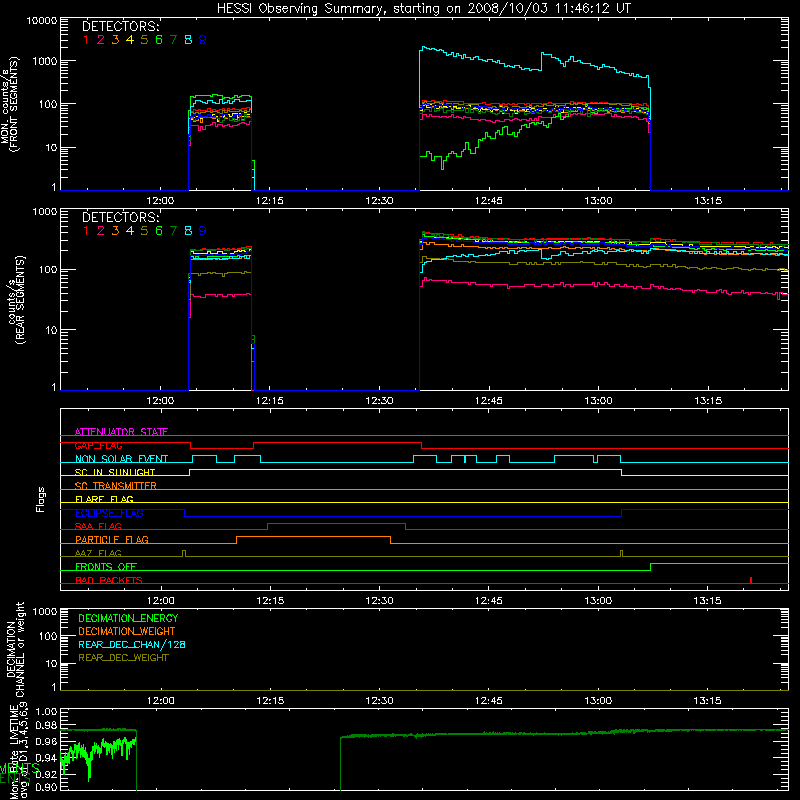The image size is (800, 800).
Task: Click detector 8 in the rear segments legend
Action: pyautogui.click(x=188, y=231)
